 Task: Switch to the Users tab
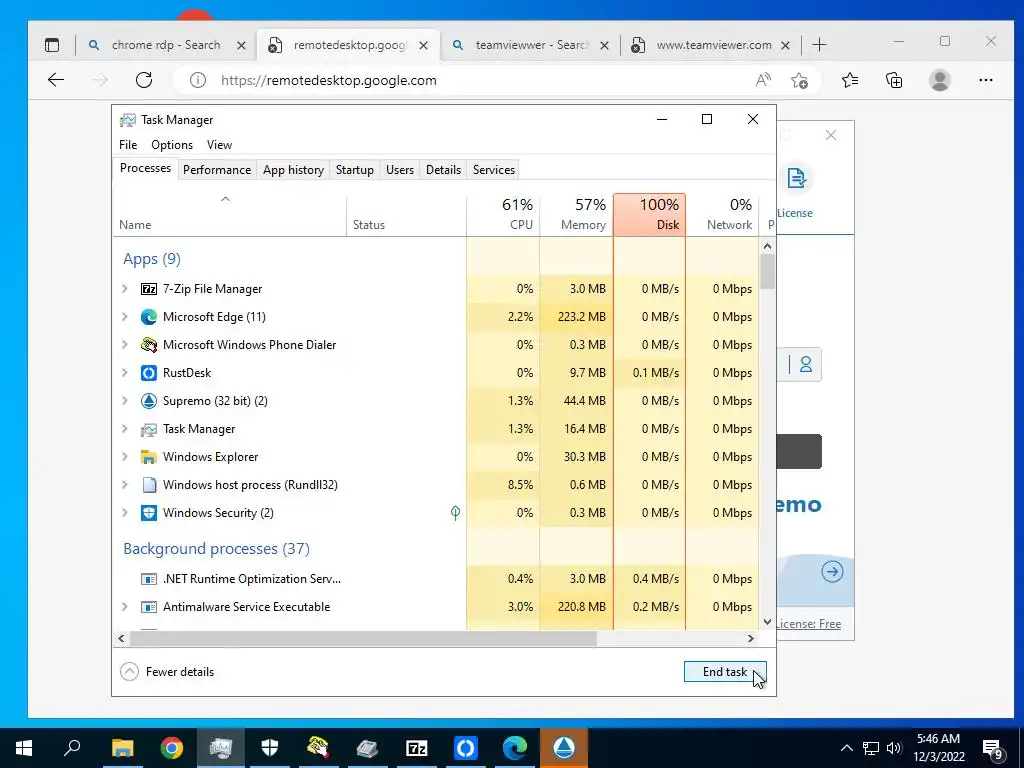[400, 170]
